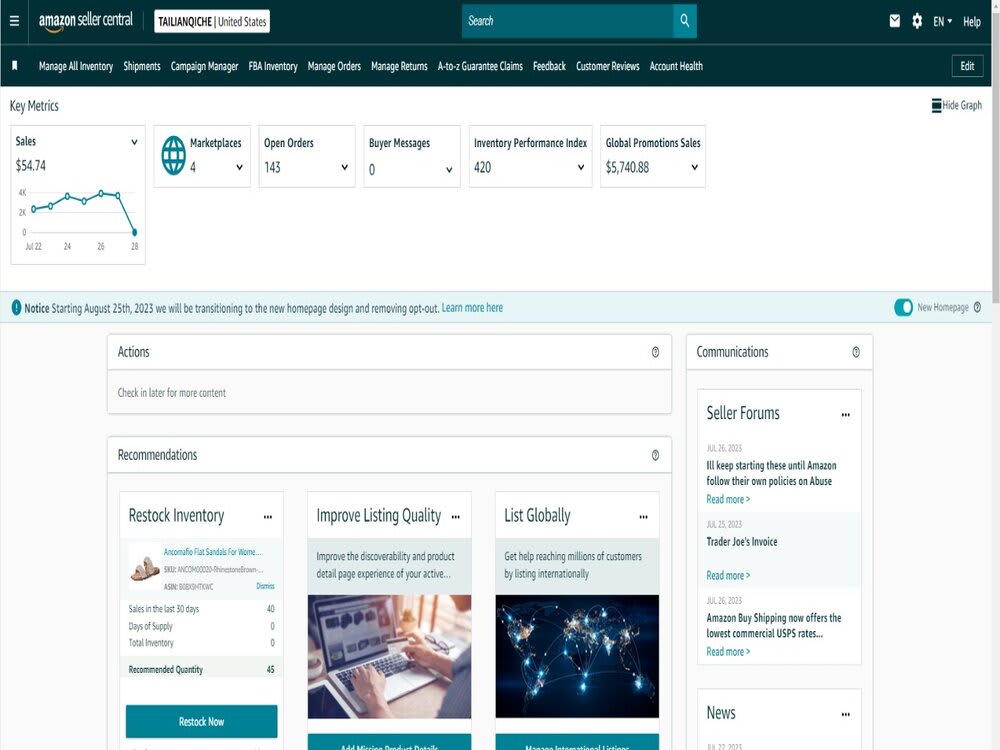
Task: Click the search magnifier button
Action: [x=684, y=21]
